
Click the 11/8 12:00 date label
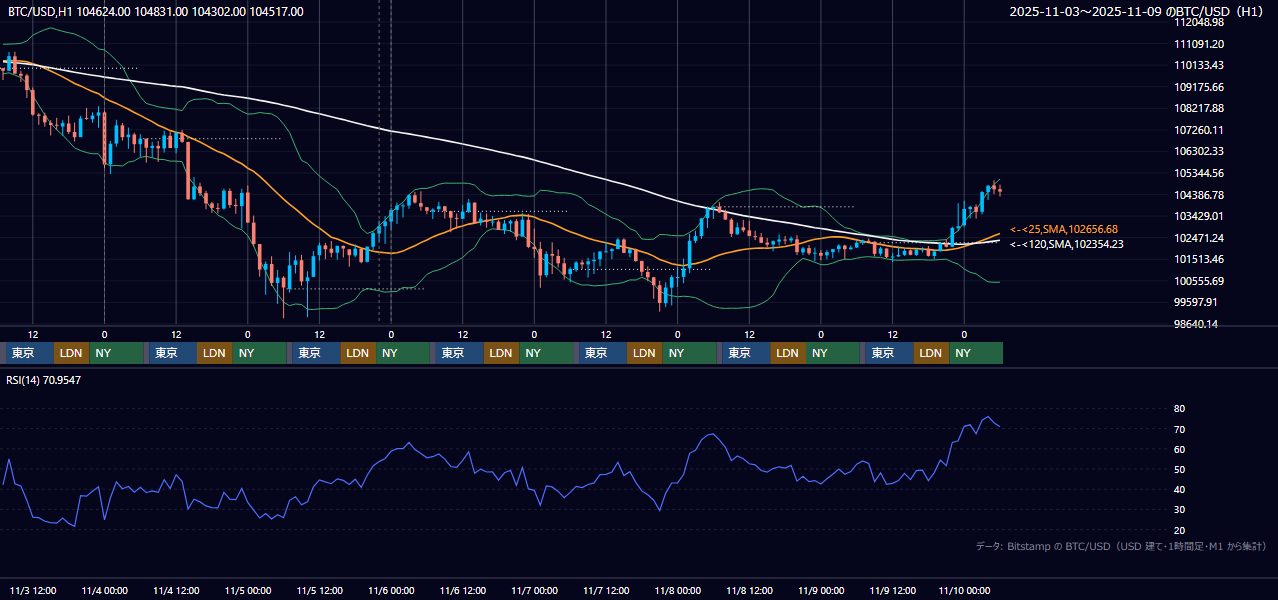(749, 590)
